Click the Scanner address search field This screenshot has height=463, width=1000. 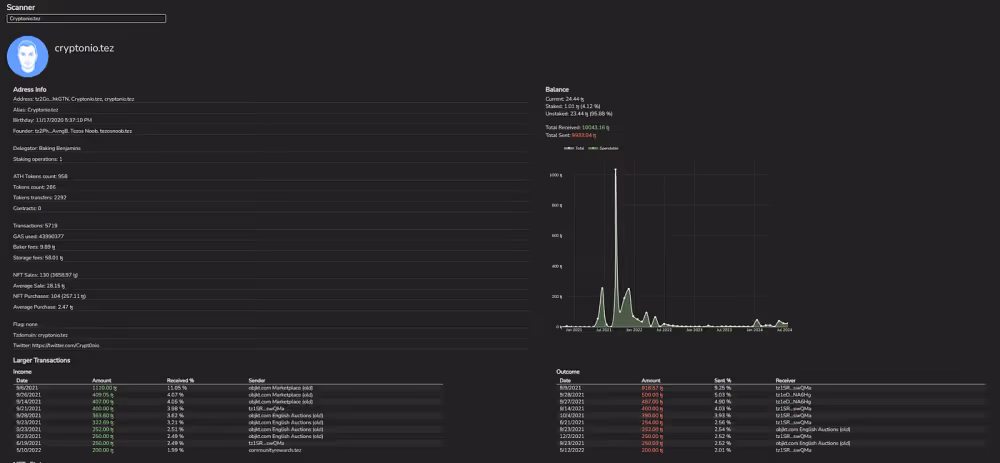86,18
